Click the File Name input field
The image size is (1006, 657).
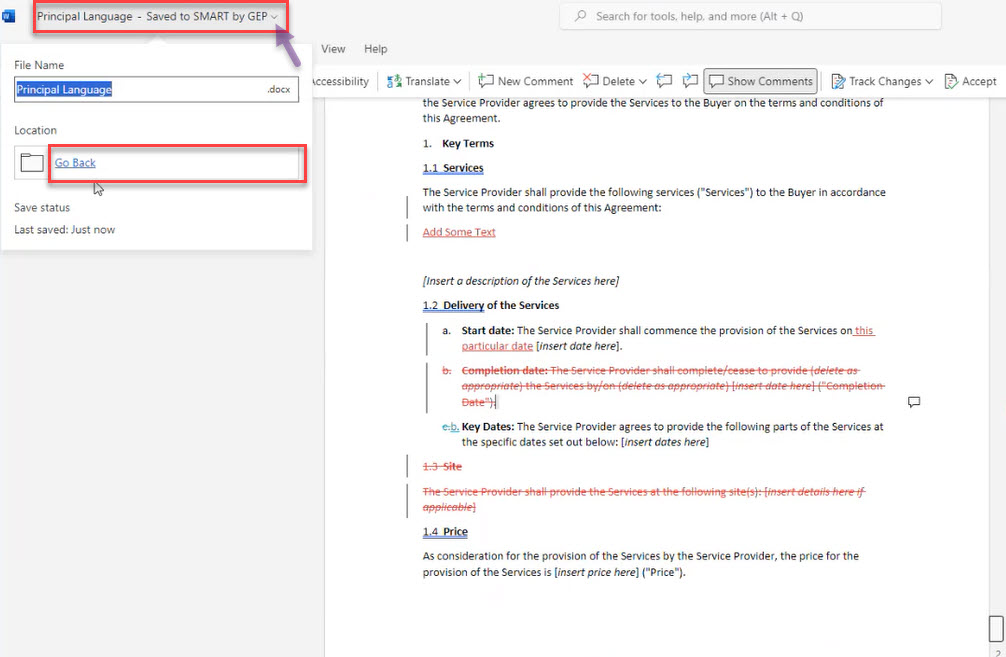[x=140, y=89]
